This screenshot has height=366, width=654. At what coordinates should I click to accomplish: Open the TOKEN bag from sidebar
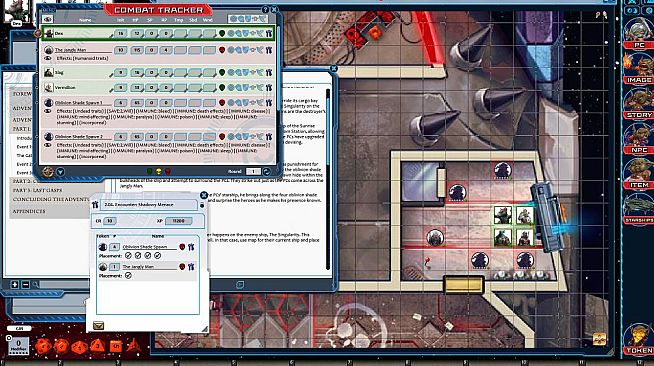639,340
